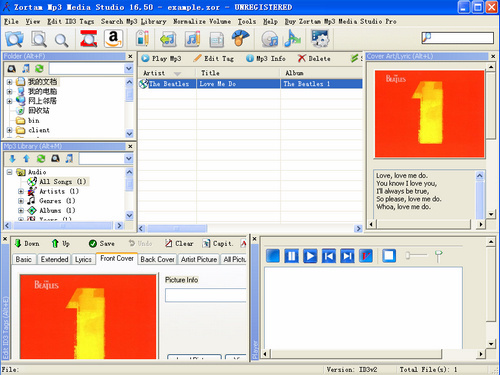Switch to the Extended tab
Image resolution: width=500 pixels, height=375 pixels.
coord(54,259)
